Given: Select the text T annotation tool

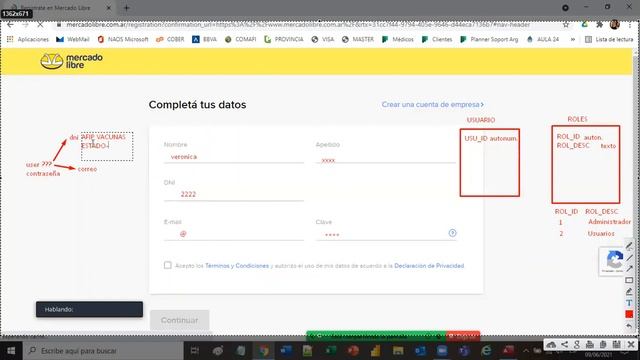Looking at the screenshot, I should point(629,303).
